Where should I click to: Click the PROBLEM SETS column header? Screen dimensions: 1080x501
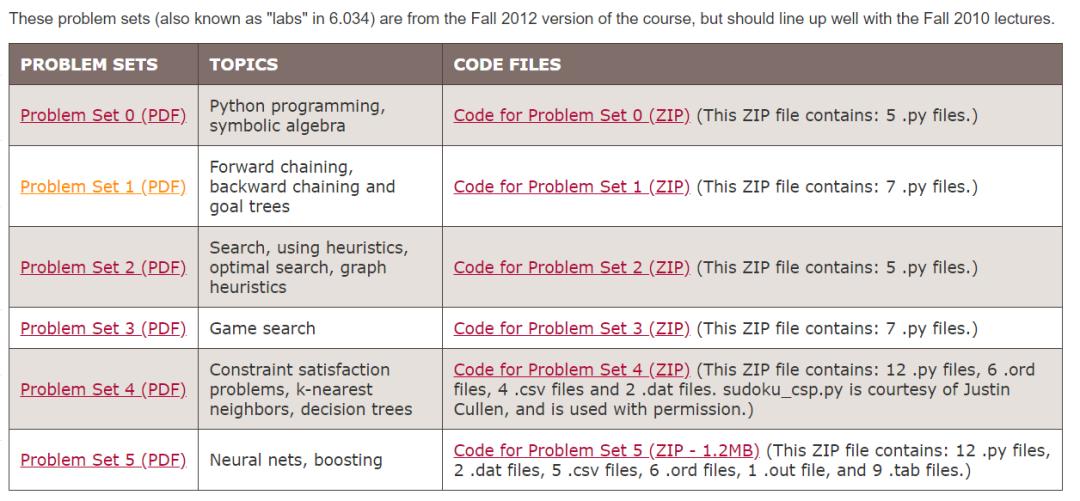[x=89, y=65]
